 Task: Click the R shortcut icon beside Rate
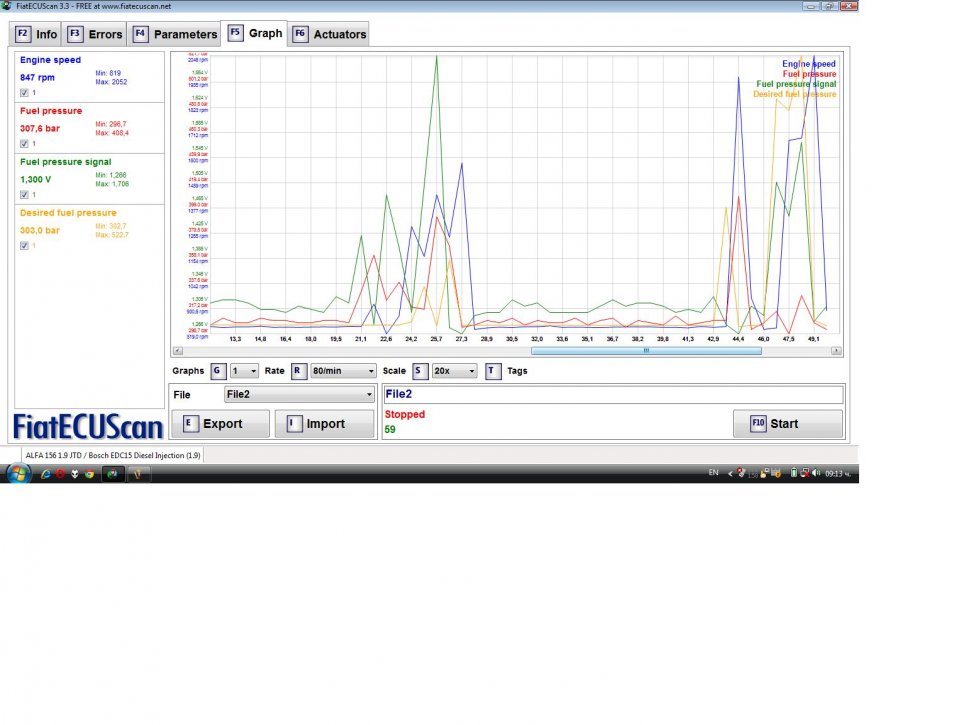297,371
